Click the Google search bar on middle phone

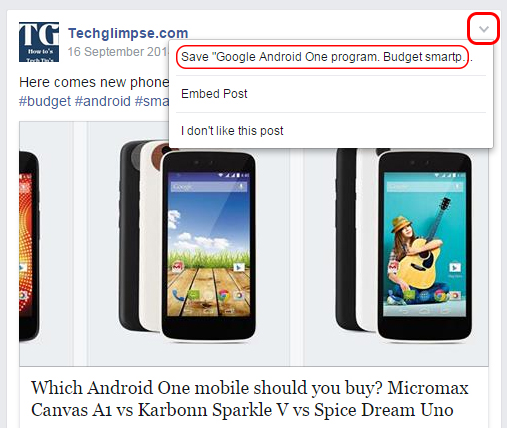209,187
